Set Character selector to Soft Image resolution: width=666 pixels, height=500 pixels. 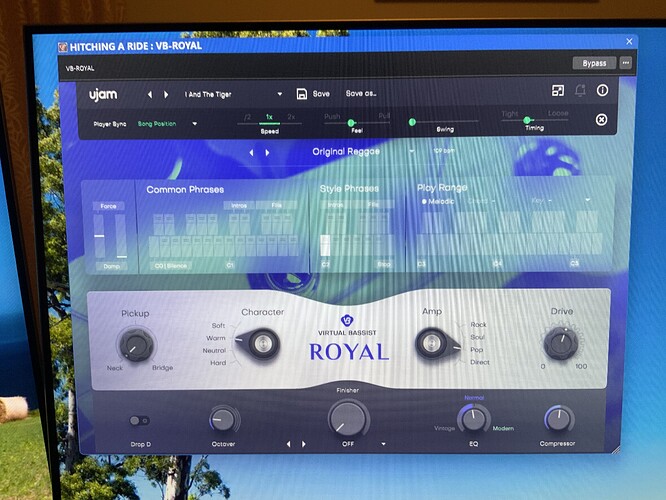pos(218,325)
